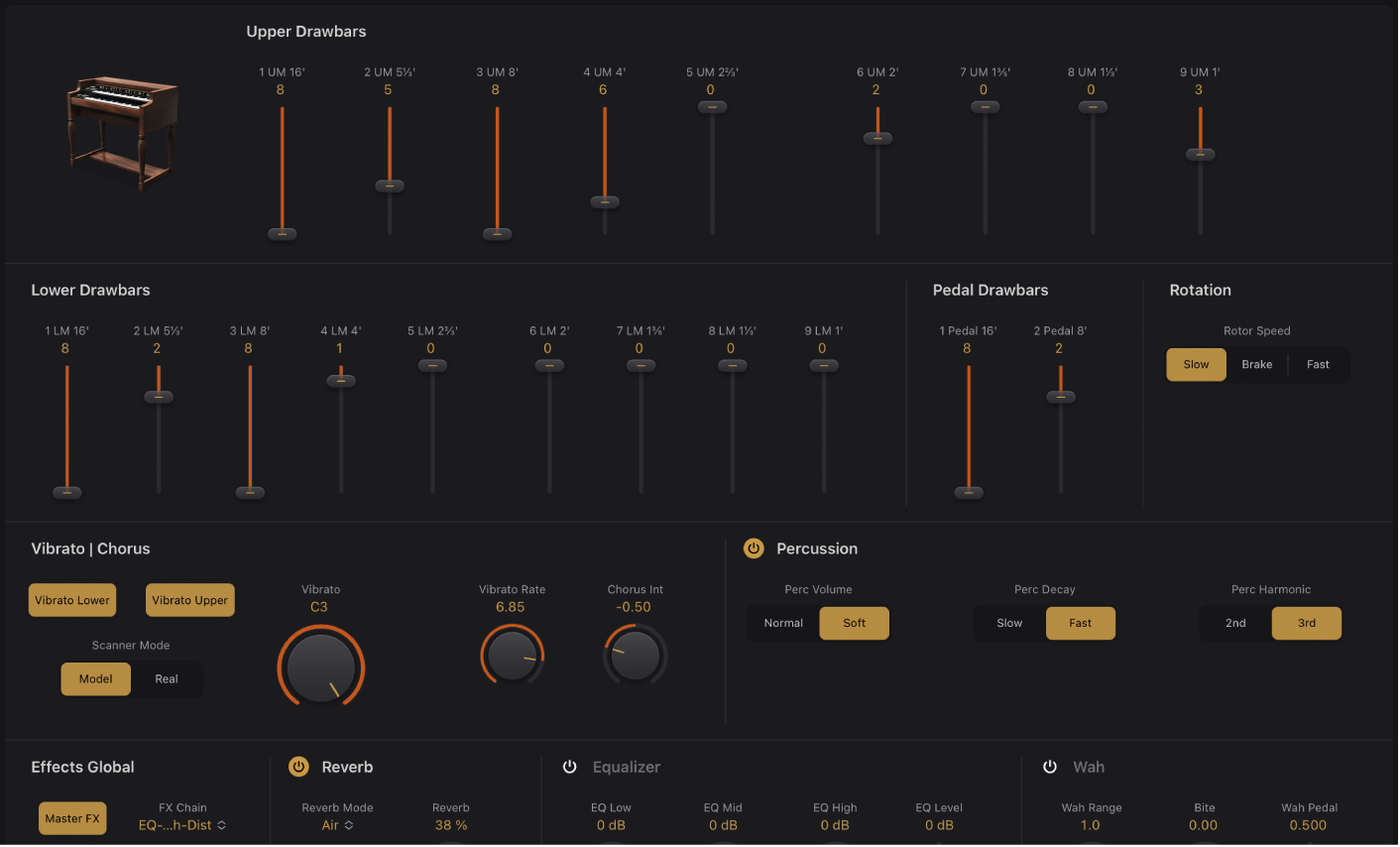This screenshot has height=847, width=1400.
Task: Set Rotor Speed to Fast
Action: pos(1318,364)
